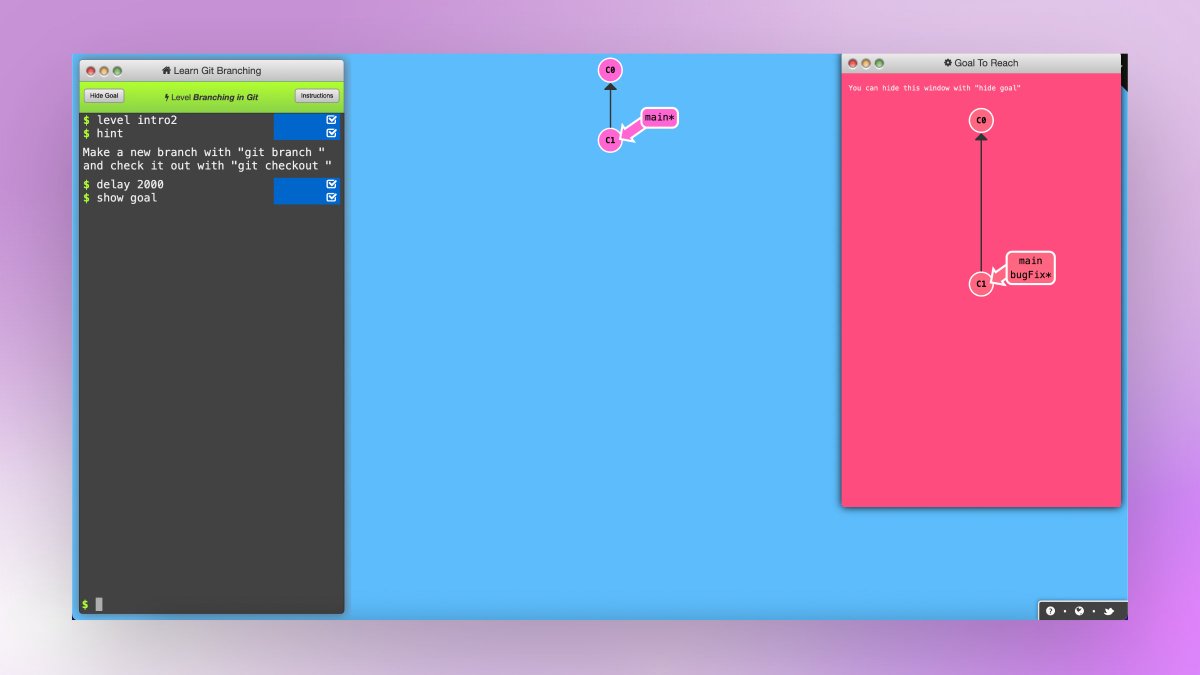
Task: Click the 'level intro2' command text
Action: tap(137, 120)
